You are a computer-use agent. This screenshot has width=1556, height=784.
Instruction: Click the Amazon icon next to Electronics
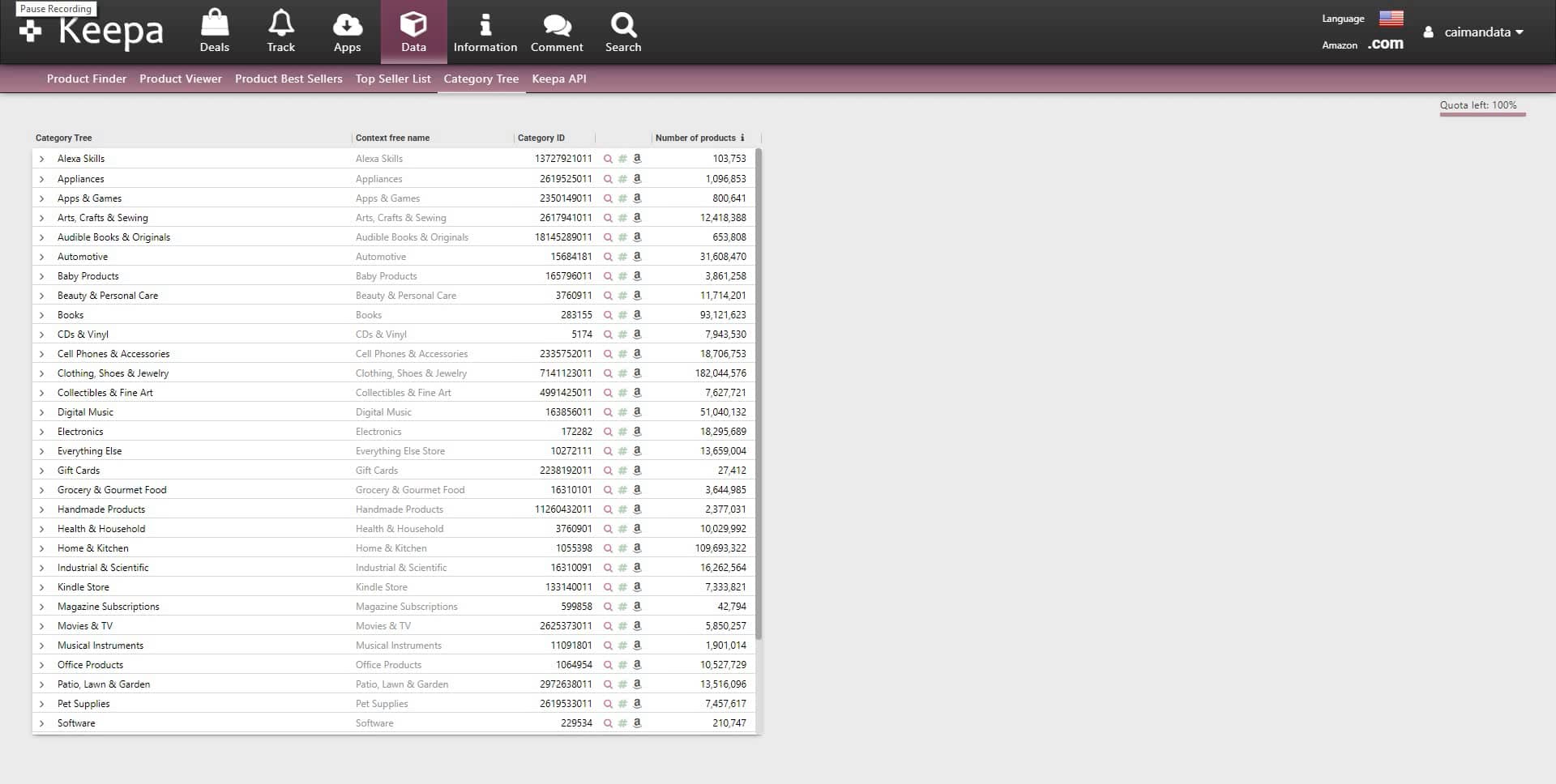point(638,432)
